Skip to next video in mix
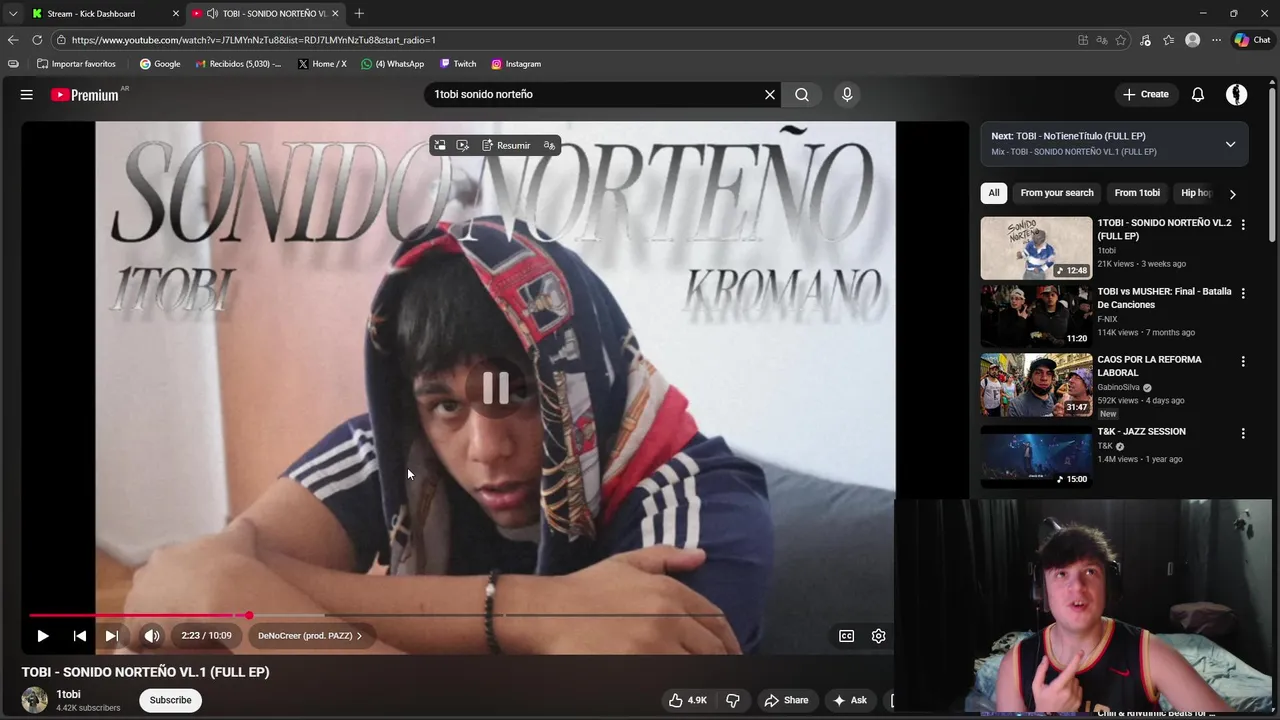The image size is (1280, 720). tap(112, 635)
